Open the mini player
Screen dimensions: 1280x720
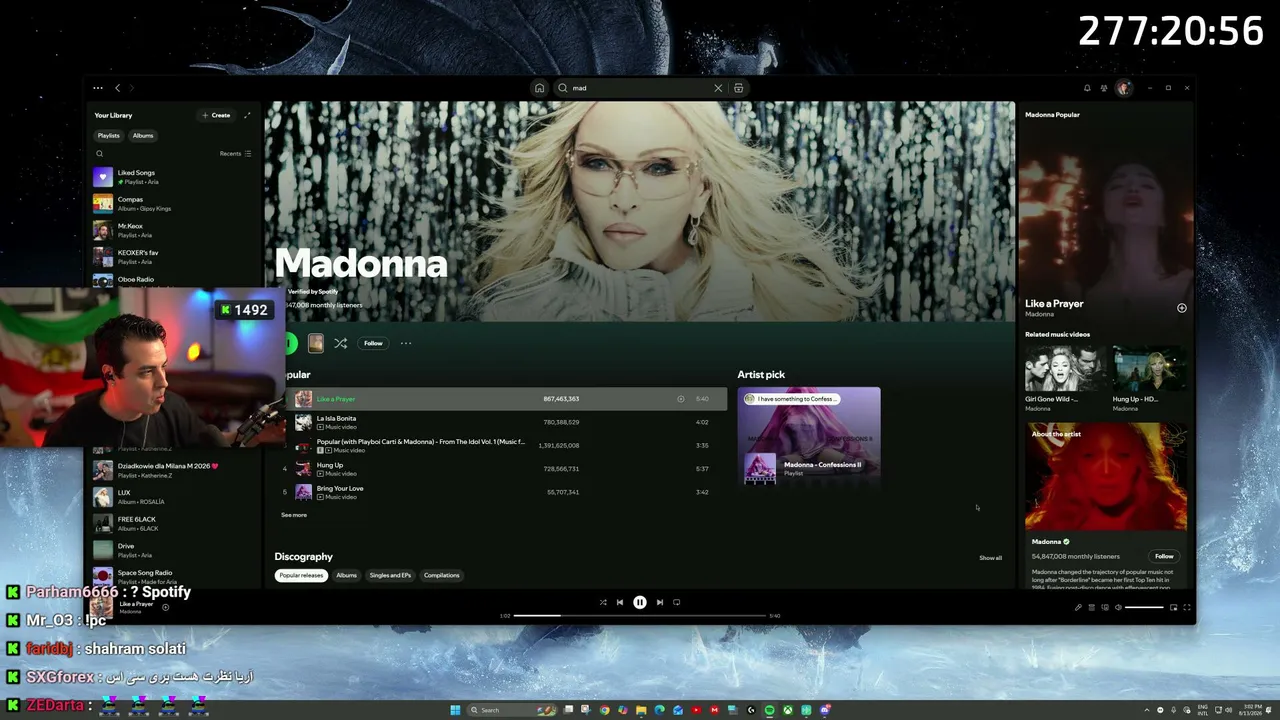point(1173,607)
